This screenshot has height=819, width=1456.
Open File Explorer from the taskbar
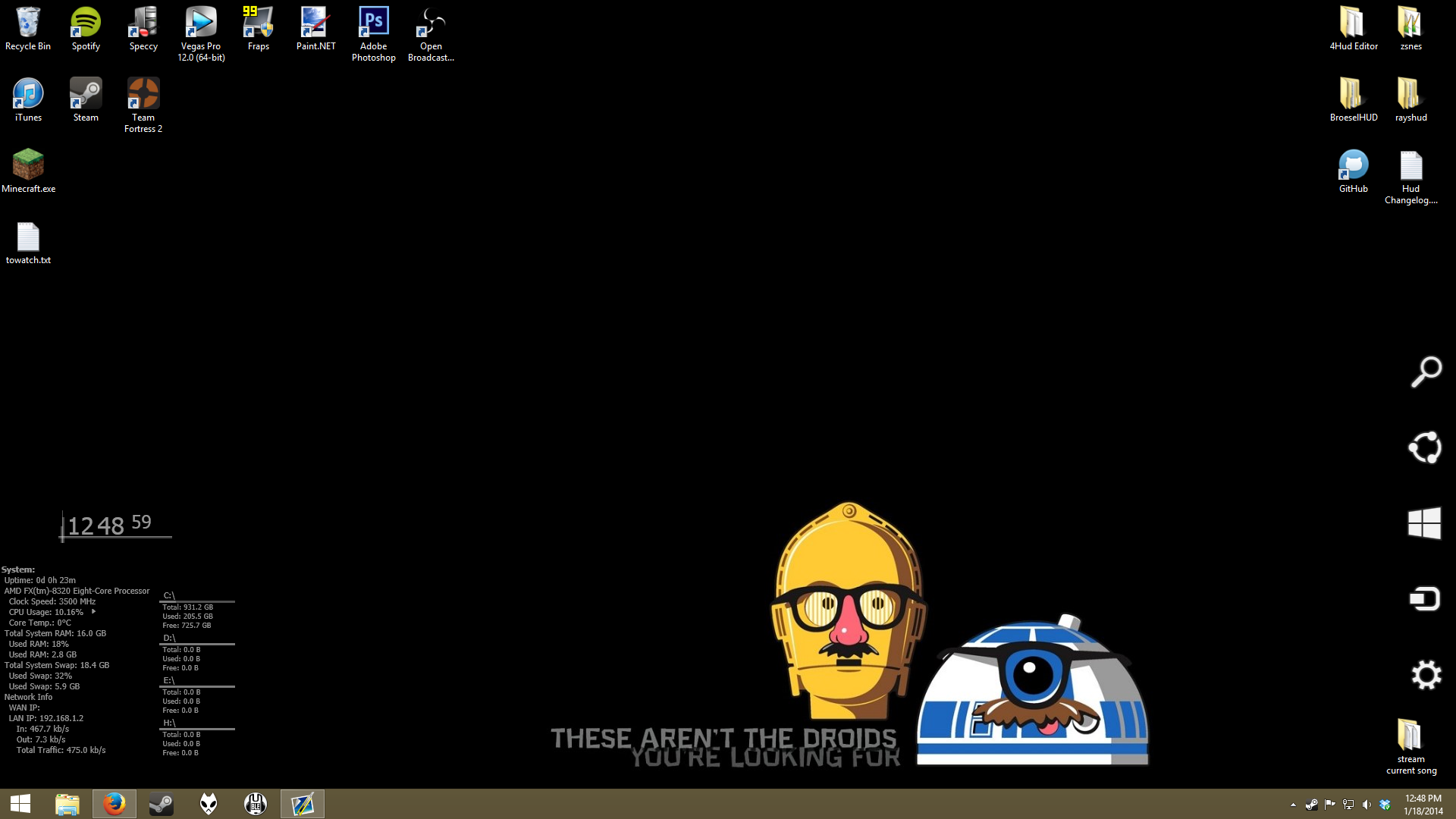tap(67, 804)
